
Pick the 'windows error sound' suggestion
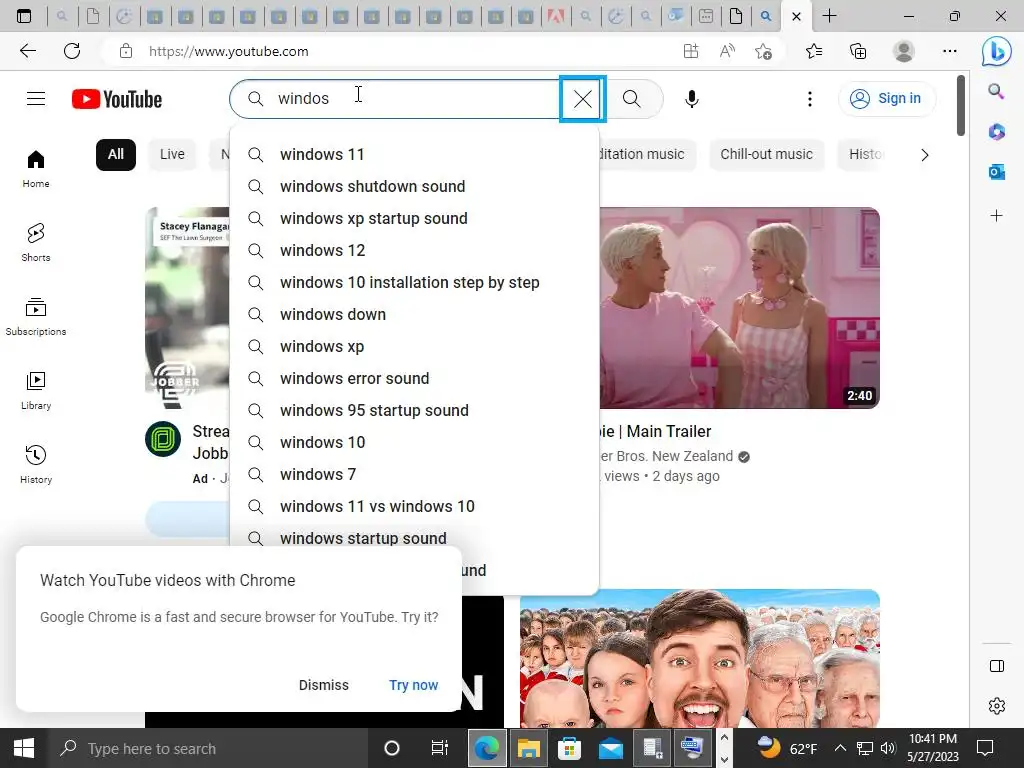click(x=414, y=379)
